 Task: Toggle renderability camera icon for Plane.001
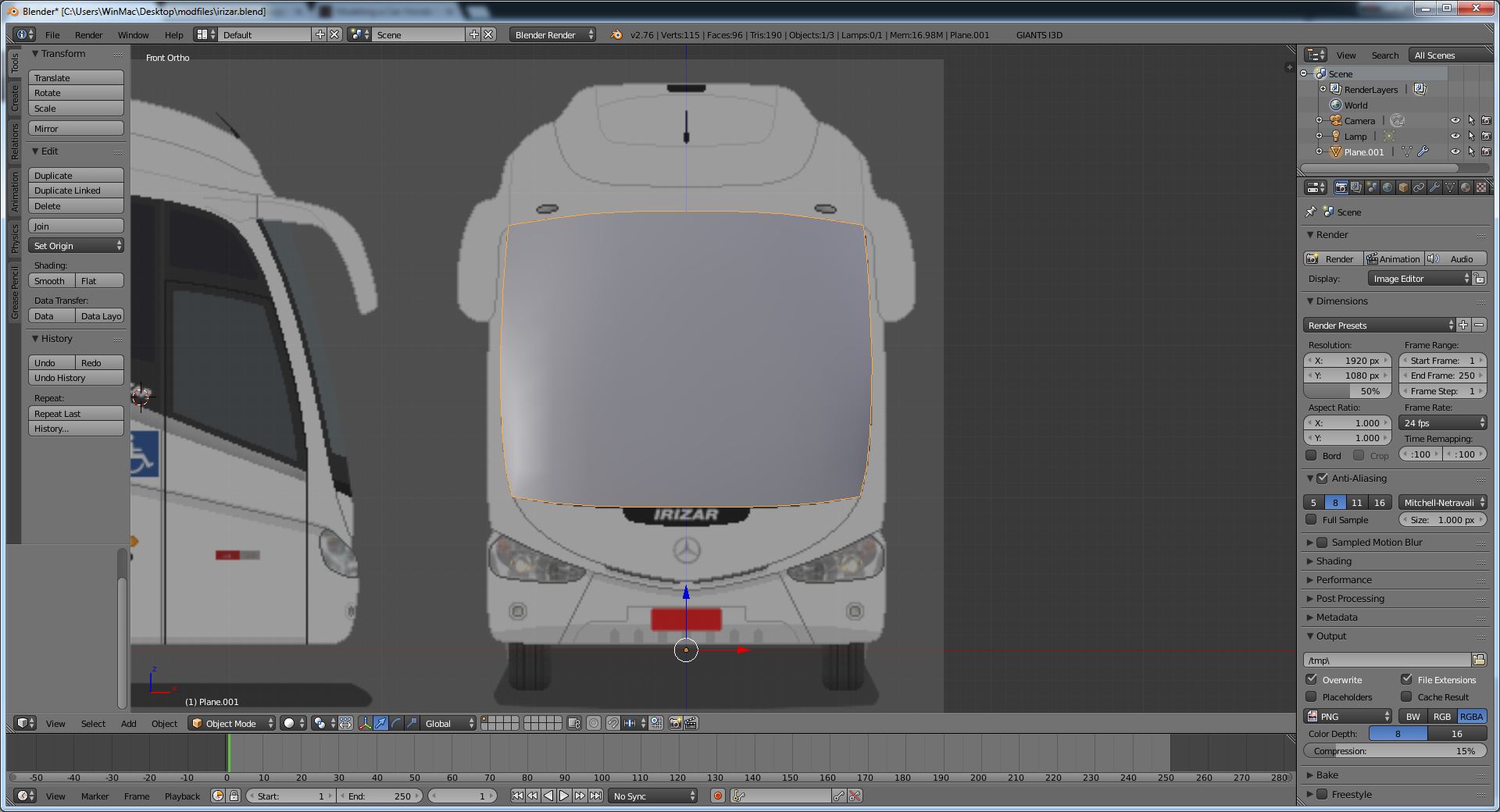[1486, 151]
